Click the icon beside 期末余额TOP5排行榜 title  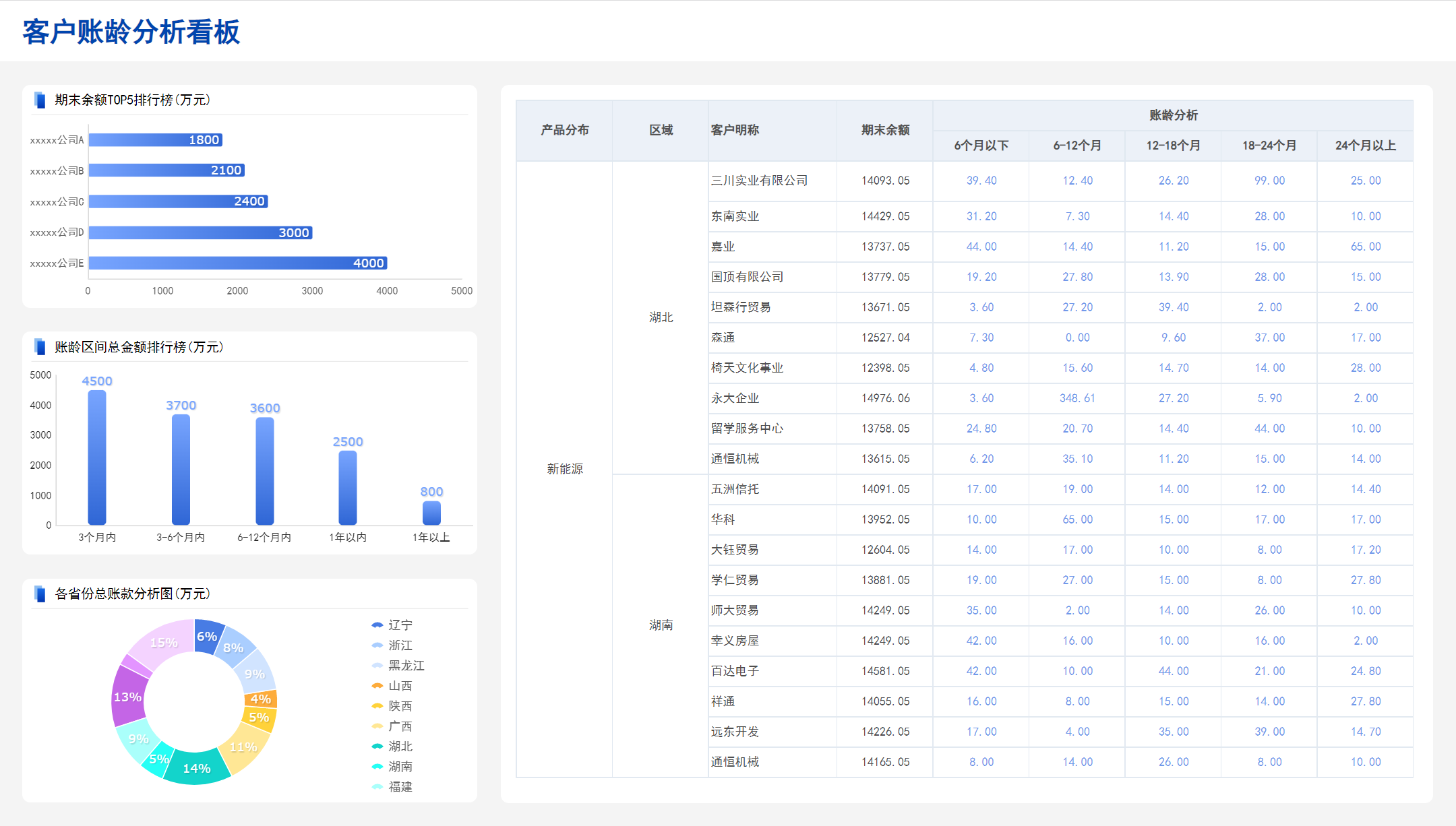point(40,100)
